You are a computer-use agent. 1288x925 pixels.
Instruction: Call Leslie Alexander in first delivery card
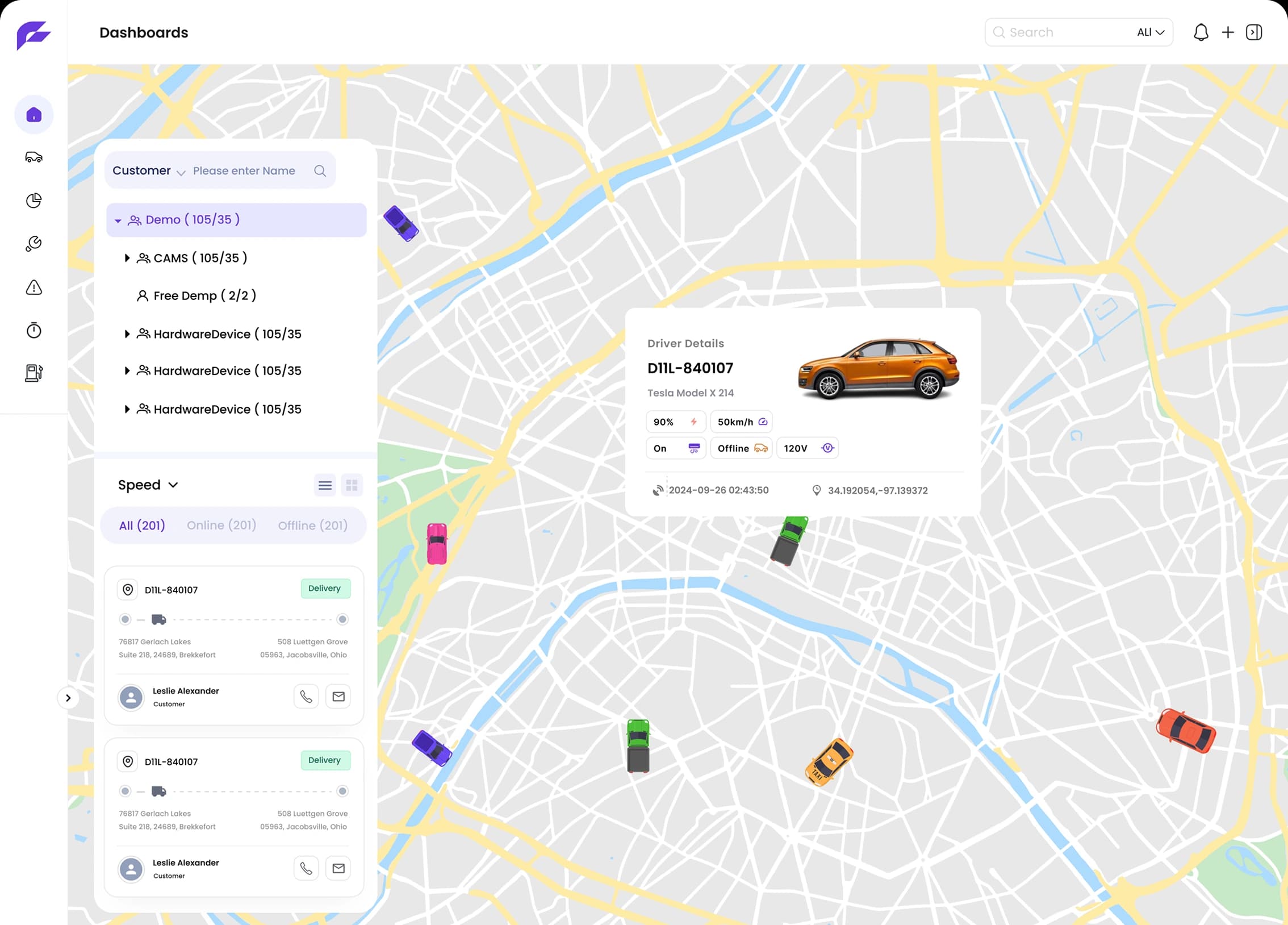306,697
